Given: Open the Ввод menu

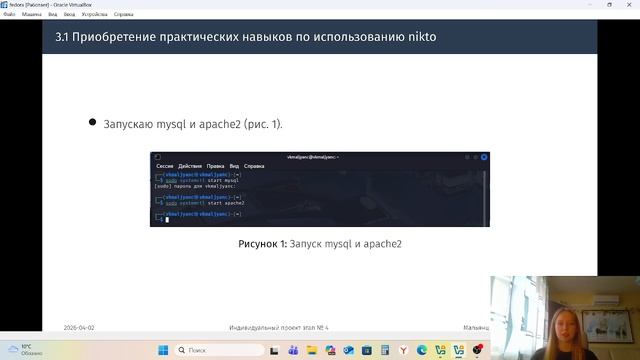Looking at the screenshot, I should [x=69, y=14].
